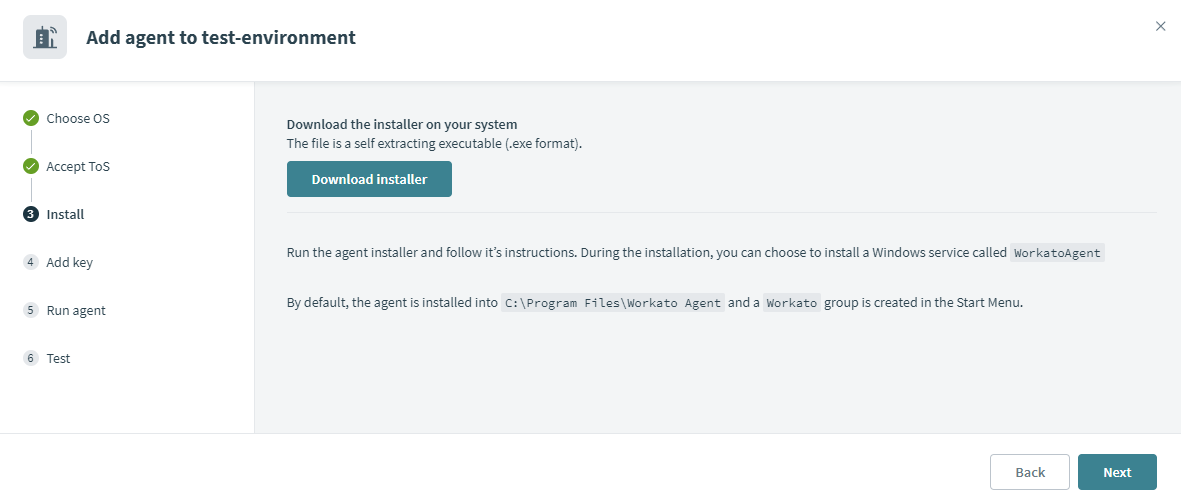Click the step 4 Add key badge

31,262
